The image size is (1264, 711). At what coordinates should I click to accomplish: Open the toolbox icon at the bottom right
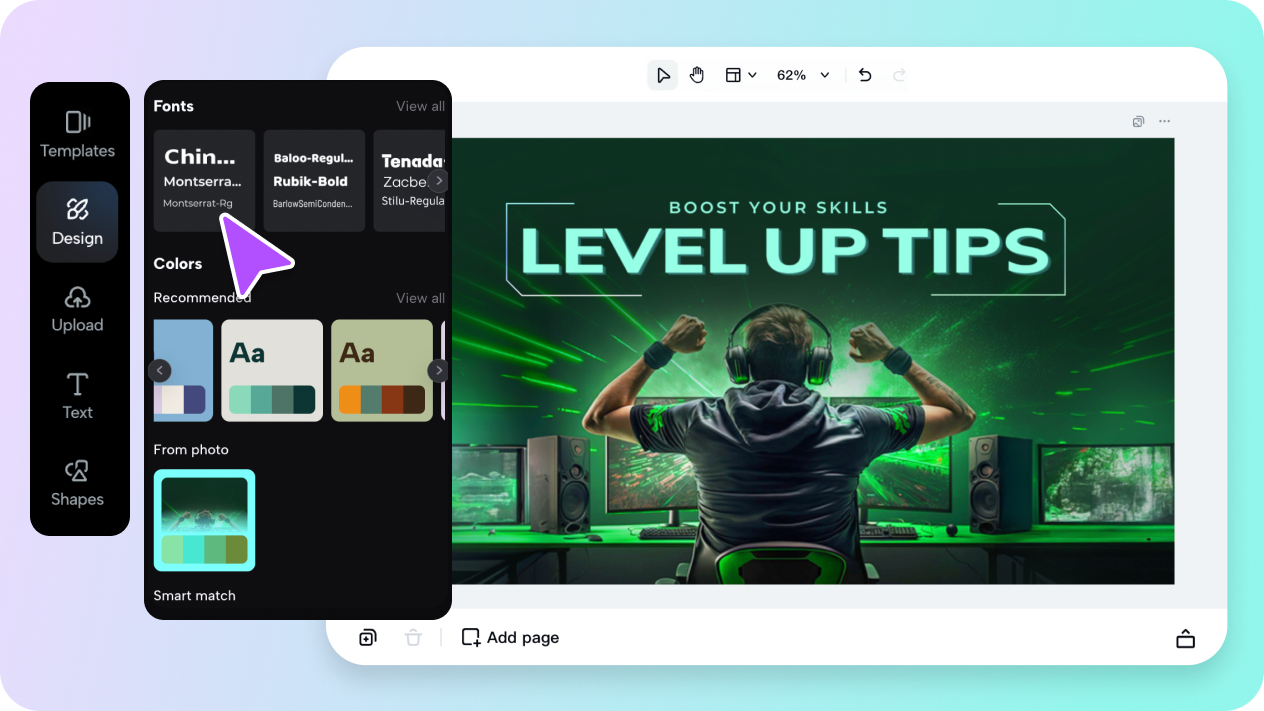tap(1185, 638)
